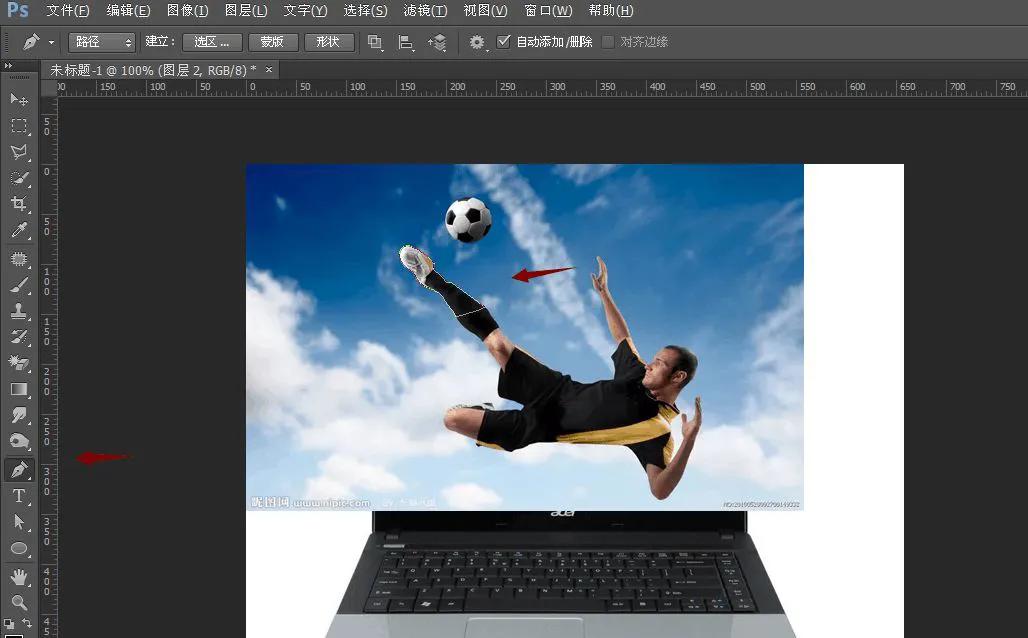Select the Polygonal Lasso tool
The image size is (1028, 638).
(19, 152)
